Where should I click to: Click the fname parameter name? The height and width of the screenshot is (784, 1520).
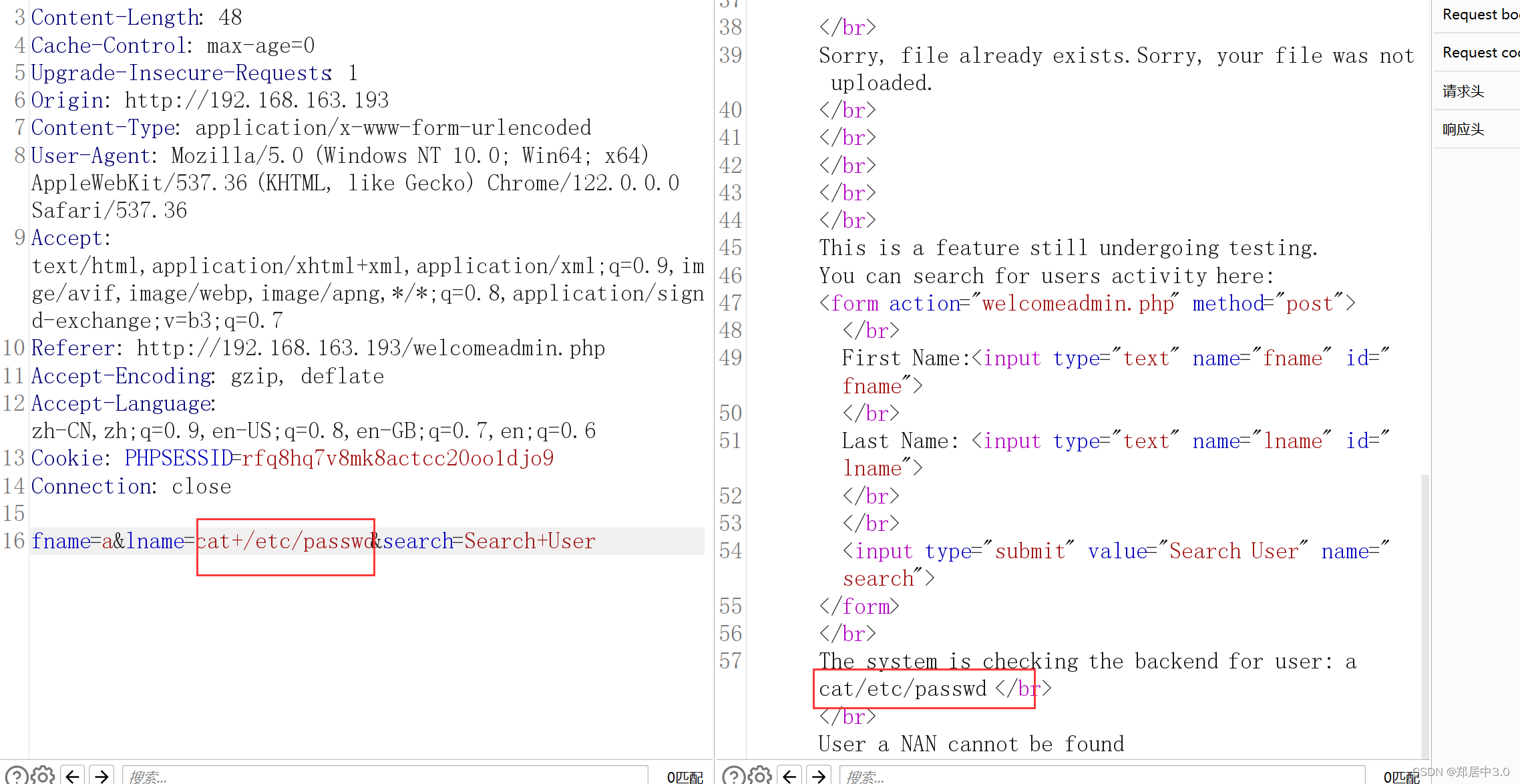tap(61, 541)
